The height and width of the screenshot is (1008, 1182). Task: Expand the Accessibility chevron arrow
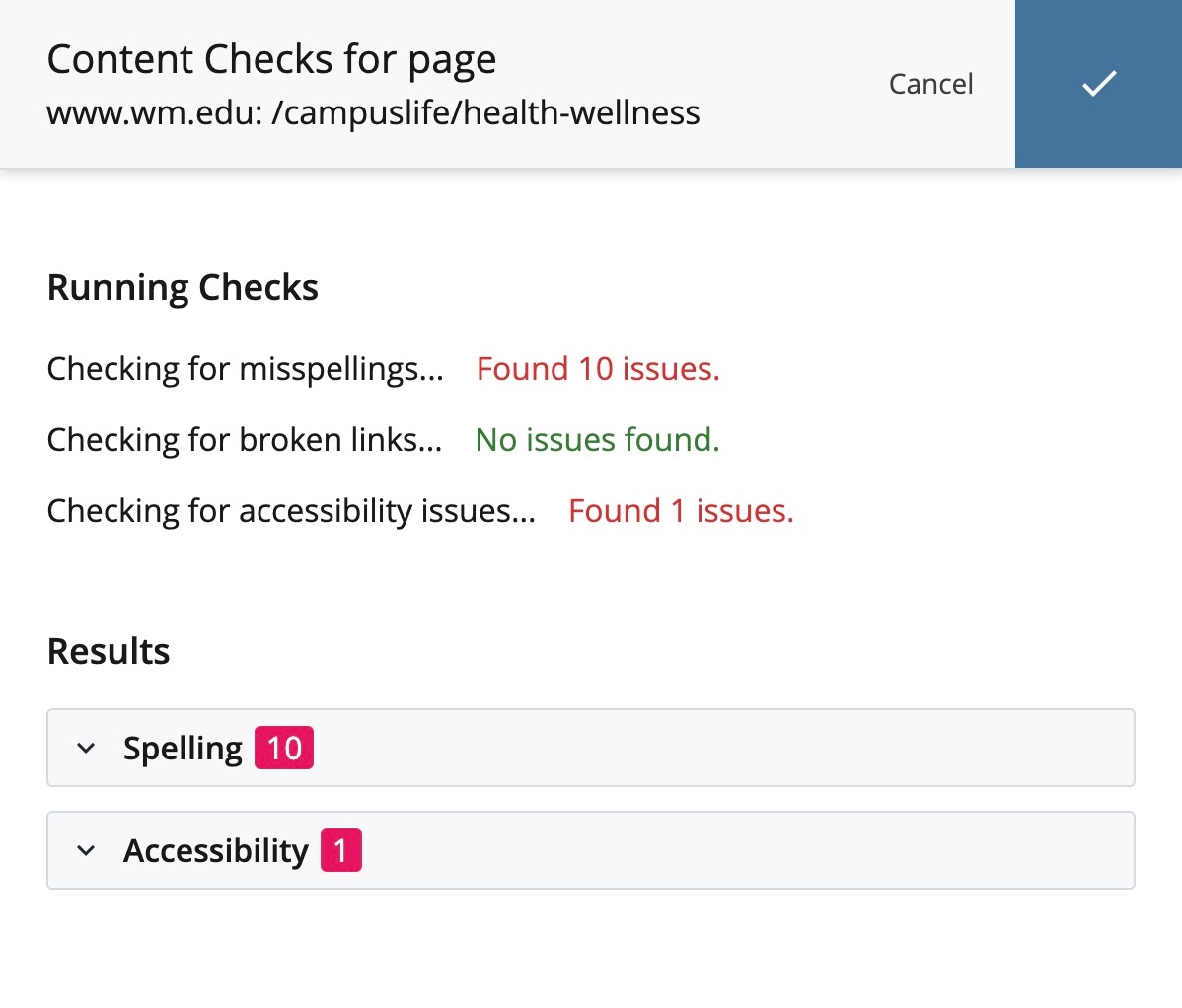[x=86, y=851]
